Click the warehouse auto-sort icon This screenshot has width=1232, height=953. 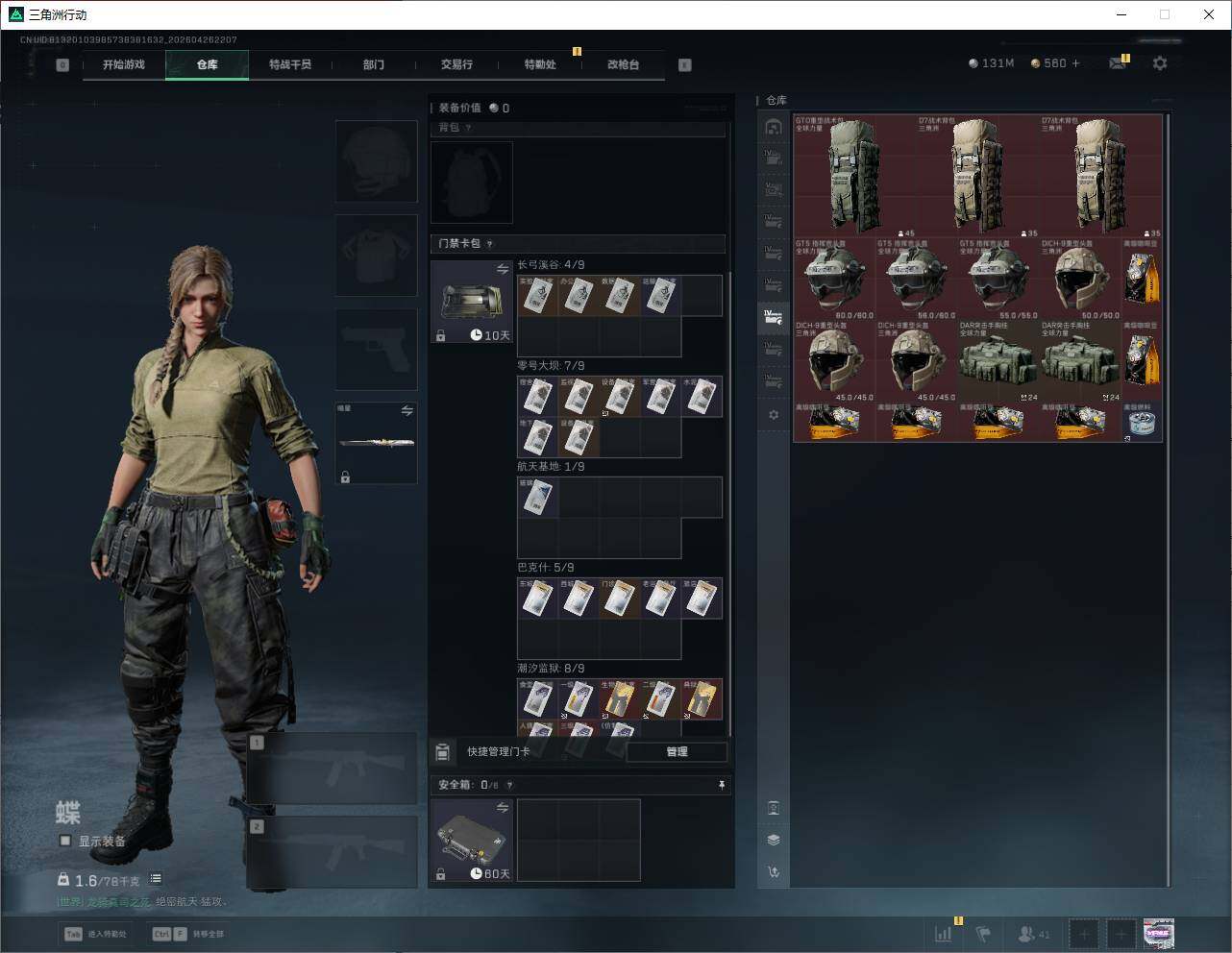tap(774, 871)
